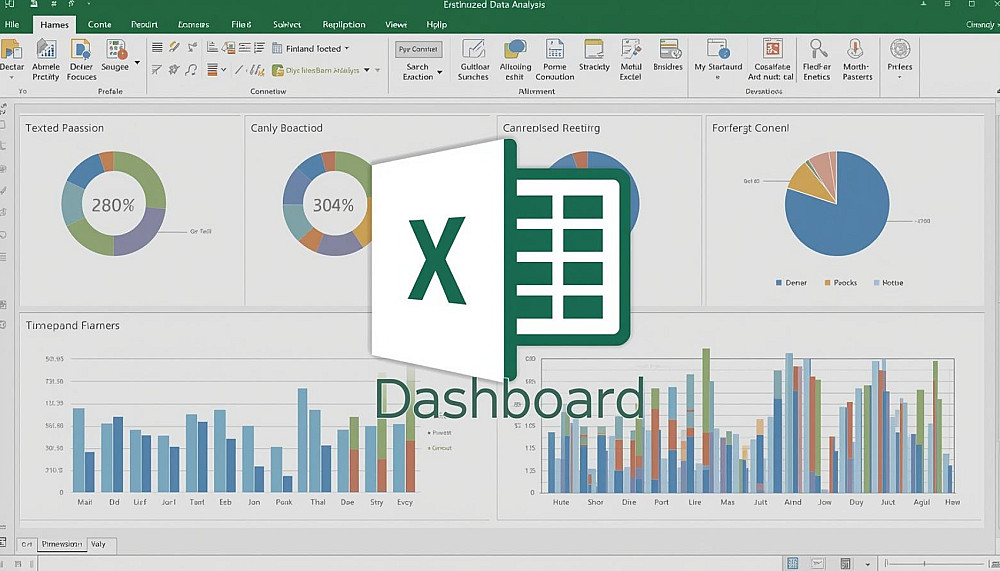Open the quick access toolbar customize arrow
This screenshot has width=1000, height=571.
pos(89,4)
